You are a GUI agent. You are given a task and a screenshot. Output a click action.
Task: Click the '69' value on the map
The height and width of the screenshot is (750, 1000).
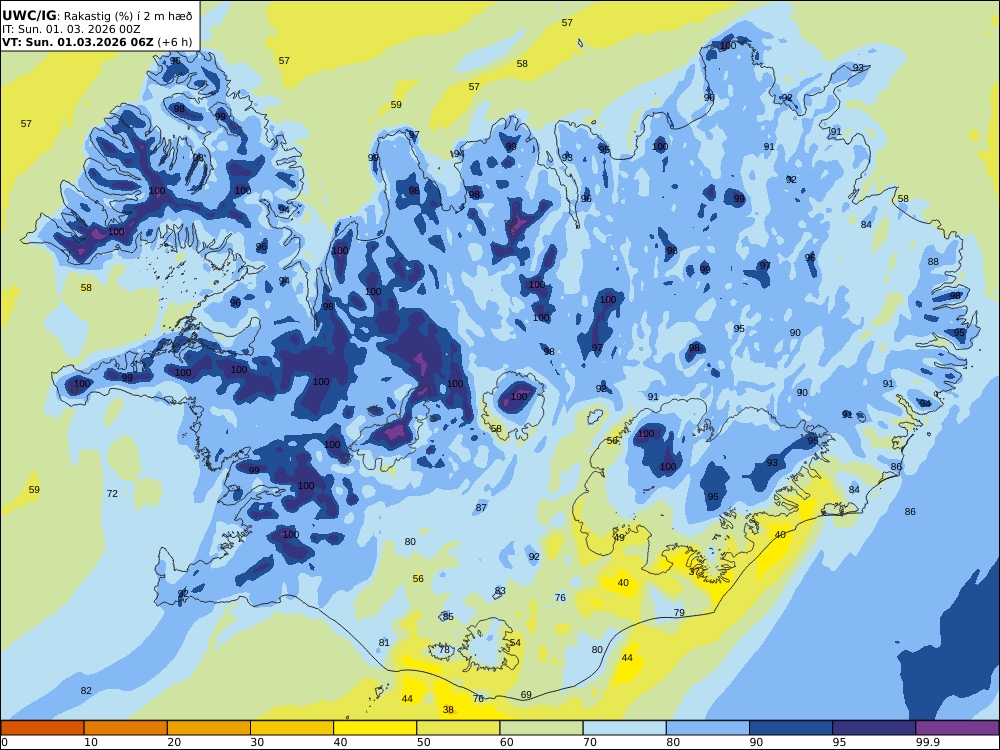pyautogui.click(x=526, y=695)
